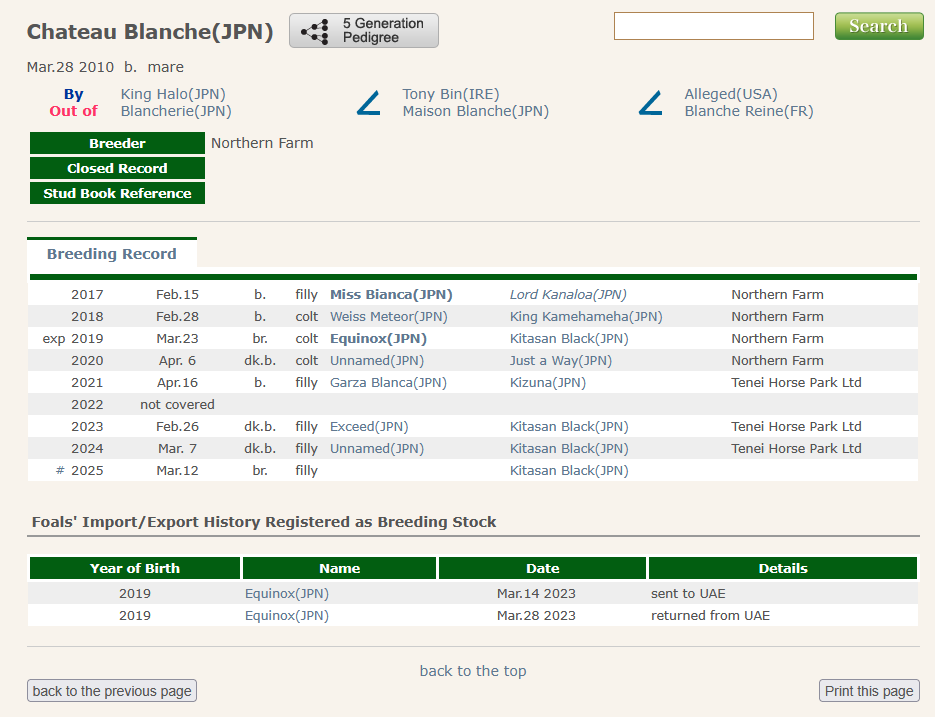Screen dimensions: 935x717
Task: Click 'Mar.14 2023' date cell
Action: click(536, 594)
